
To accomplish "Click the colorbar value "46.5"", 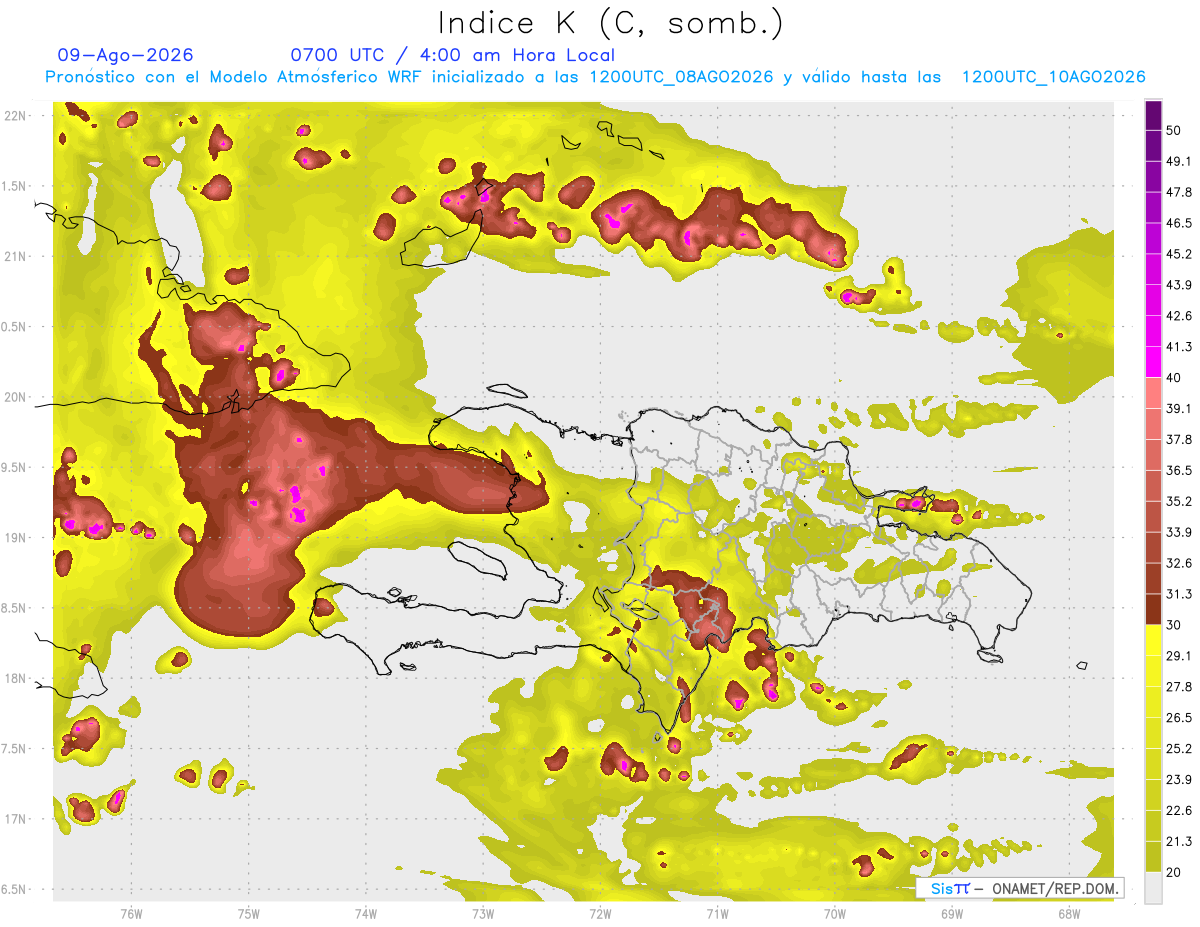I will (1179, 223).
